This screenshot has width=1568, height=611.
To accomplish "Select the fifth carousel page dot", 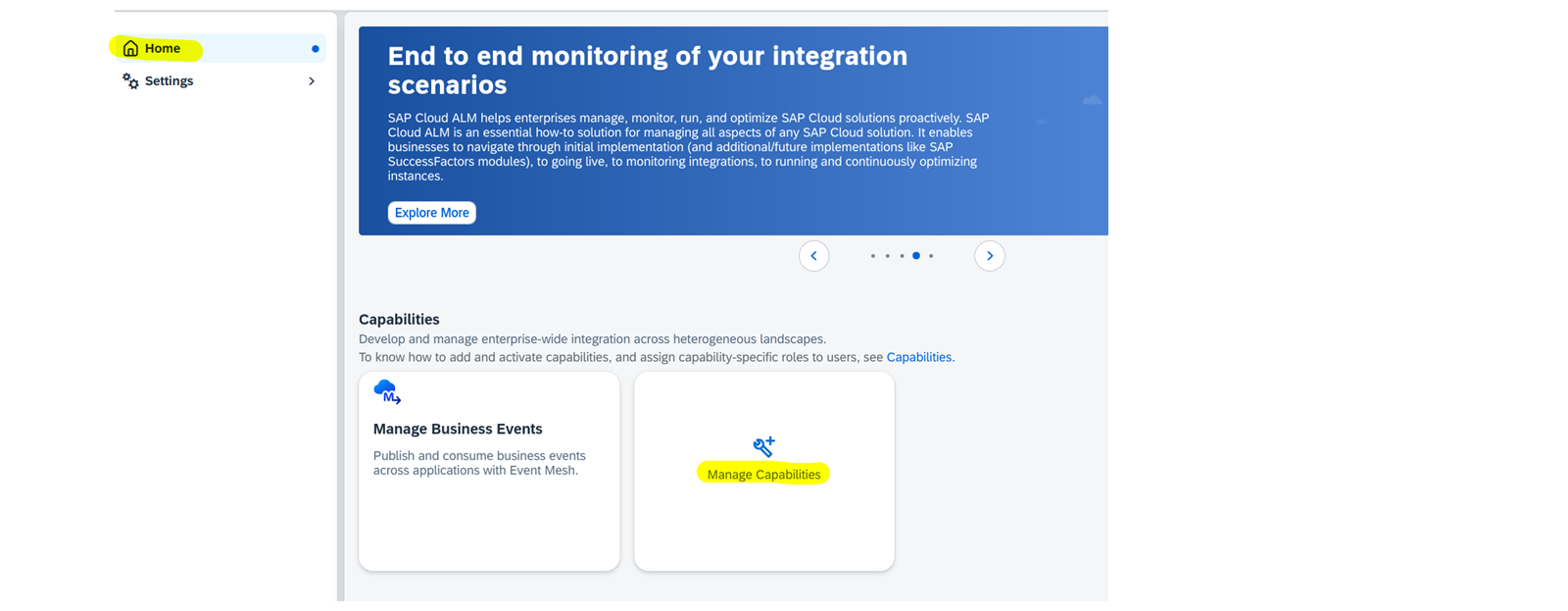I will click(931, 256).
